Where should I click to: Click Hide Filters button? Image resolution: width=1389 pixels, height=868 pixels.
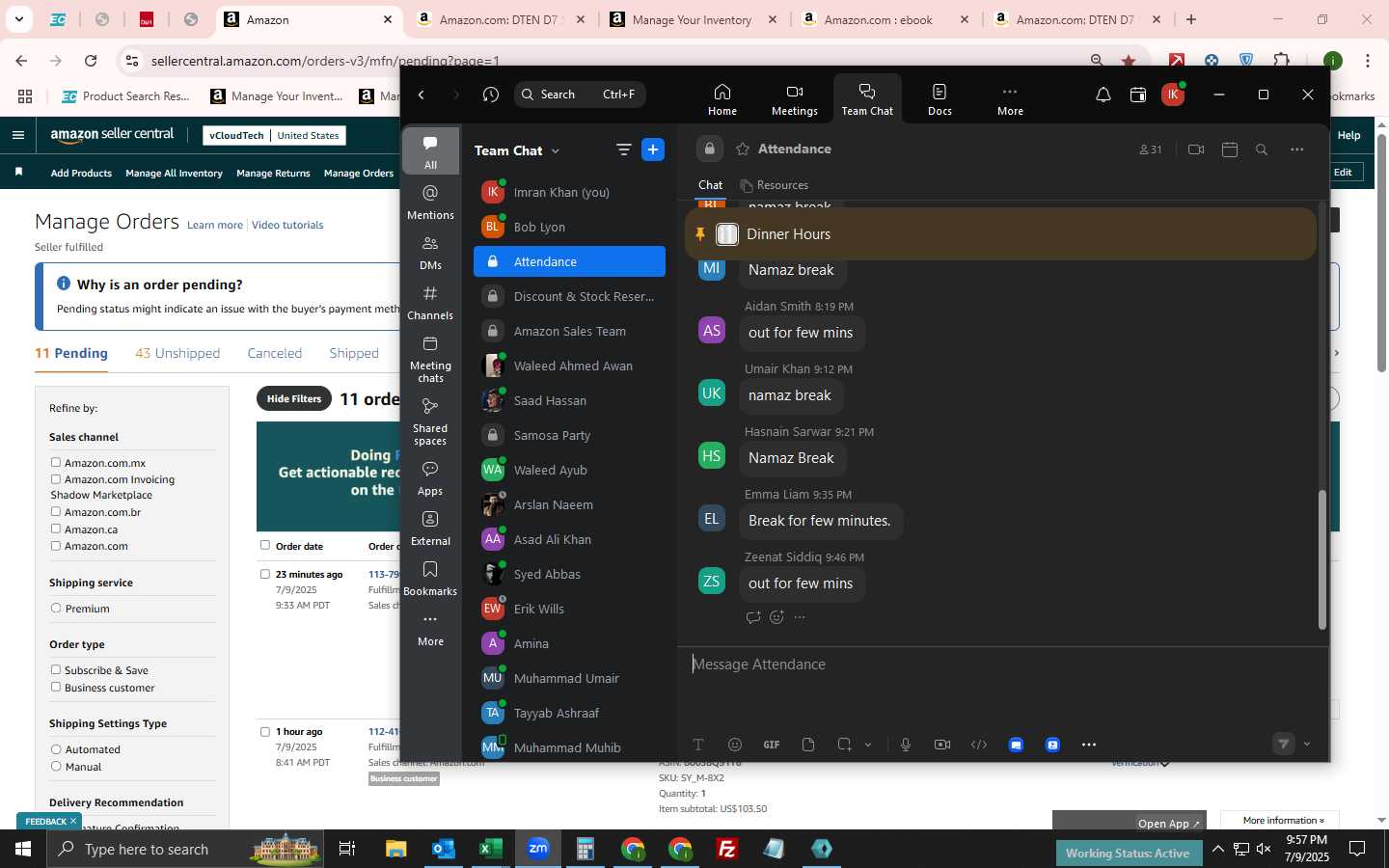tap(294, 398)
